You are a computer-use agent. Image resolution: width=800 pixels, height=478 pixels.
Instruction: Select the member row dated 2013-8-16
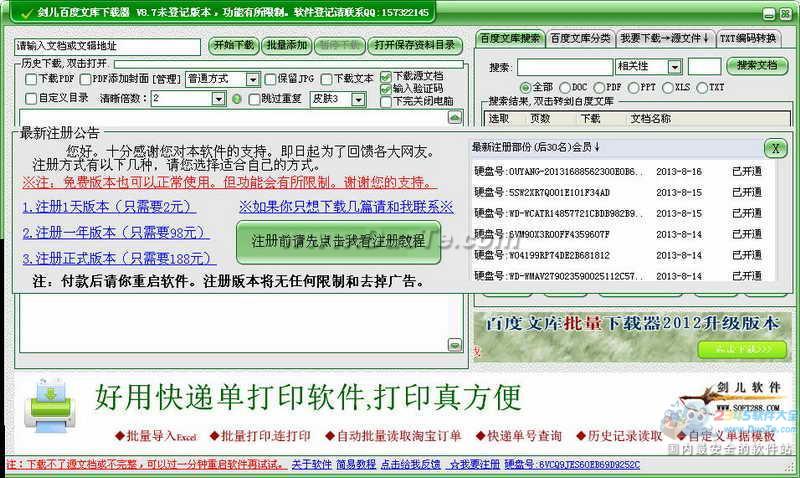coord(619,172)
